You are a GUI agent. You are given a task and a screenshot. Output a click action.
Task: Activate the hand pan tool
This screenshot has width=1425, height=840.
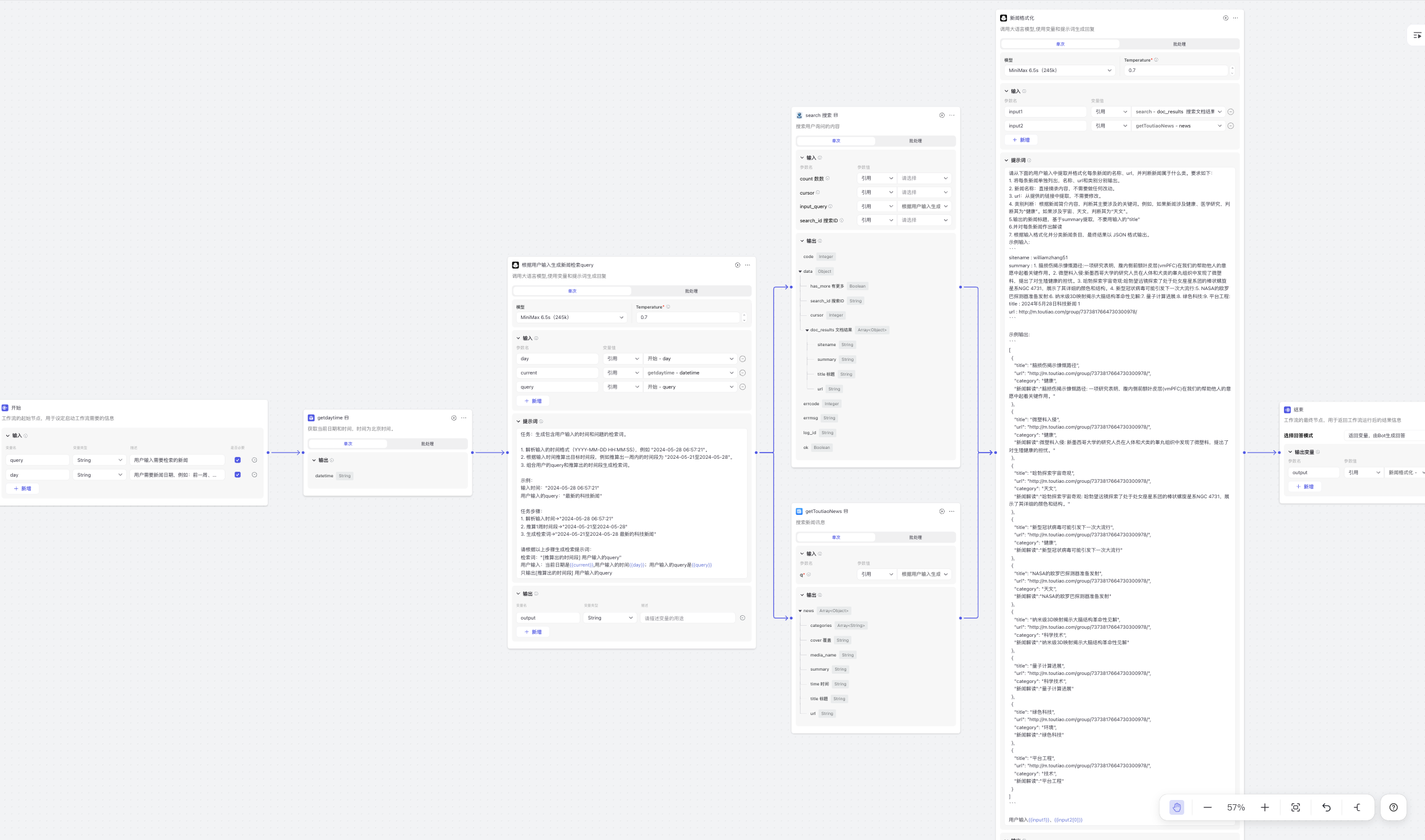click(1176, 807)
